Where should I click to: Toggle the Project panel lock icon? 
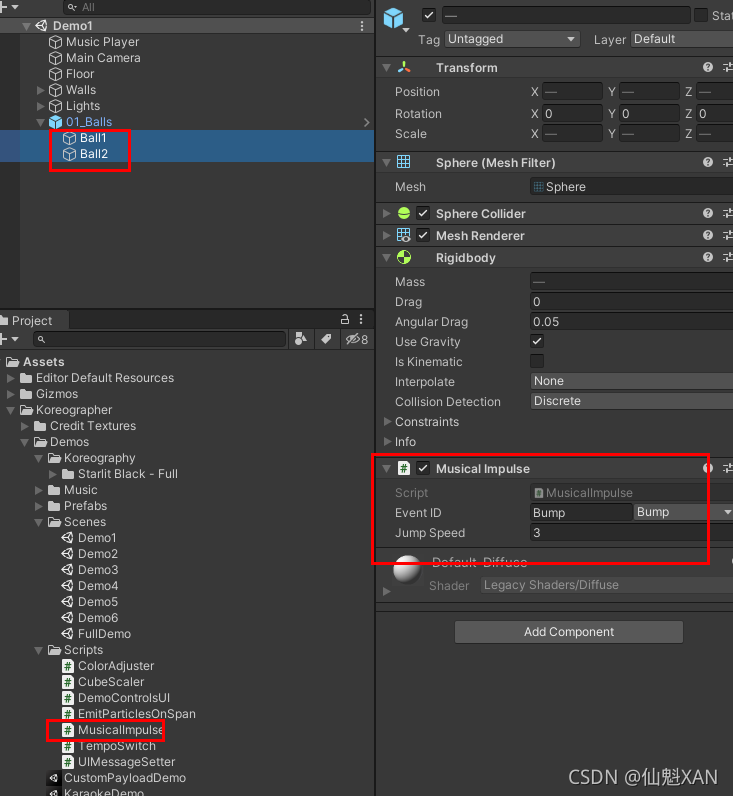345,319
